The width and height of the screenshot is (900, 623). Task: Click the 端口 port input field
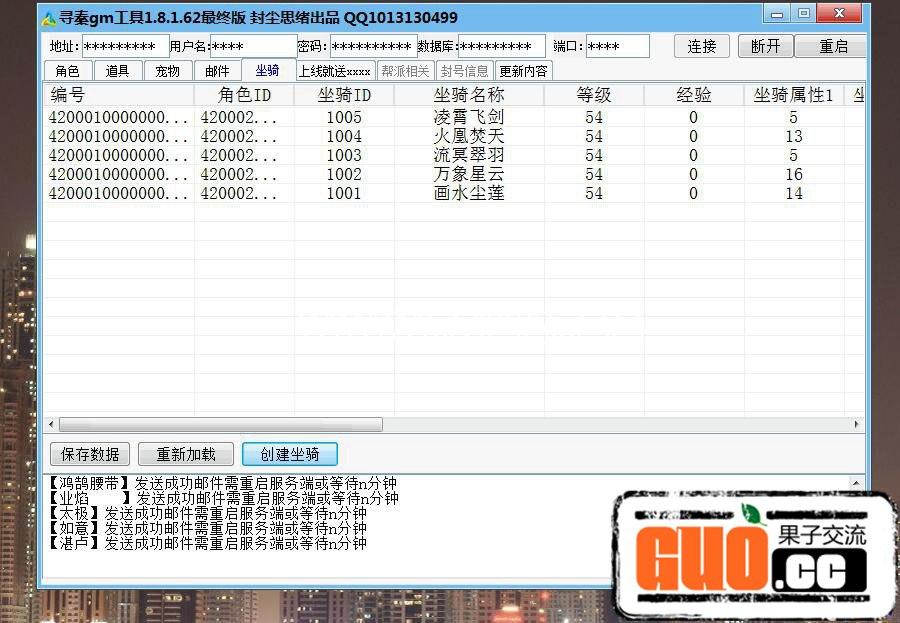pyautogui.click(x=616, y=46)
